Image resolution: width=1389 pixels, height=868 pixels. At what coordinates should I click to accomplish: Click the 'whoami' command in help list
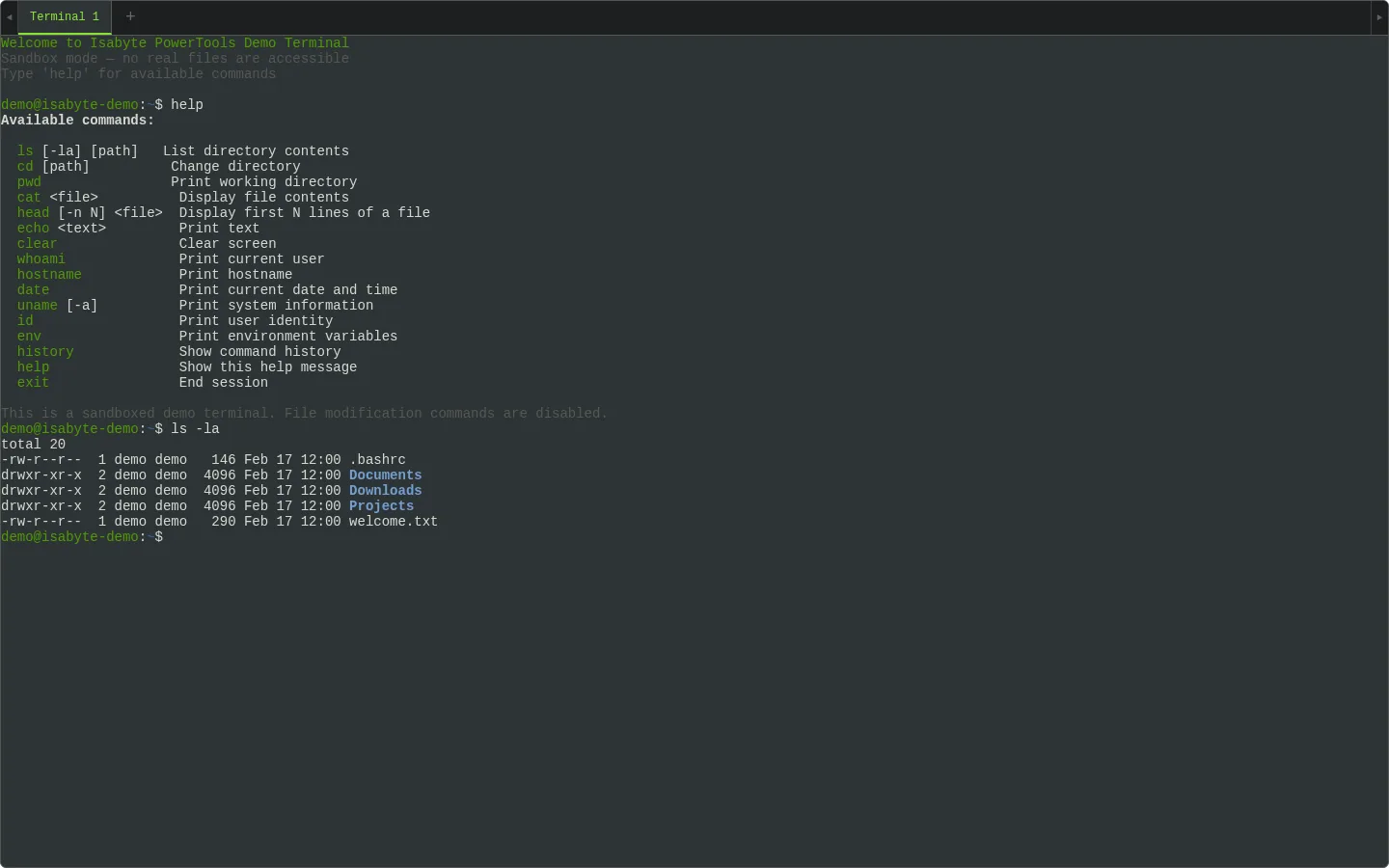click(41, 259)
